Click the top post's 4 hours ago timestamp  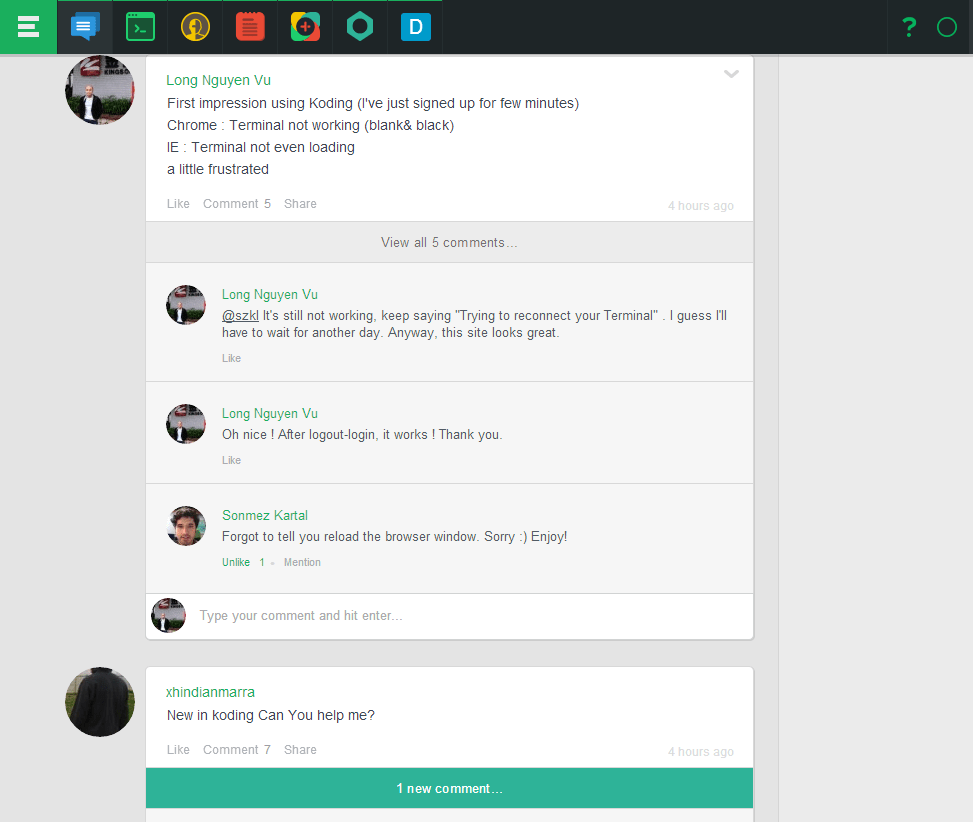701,205
